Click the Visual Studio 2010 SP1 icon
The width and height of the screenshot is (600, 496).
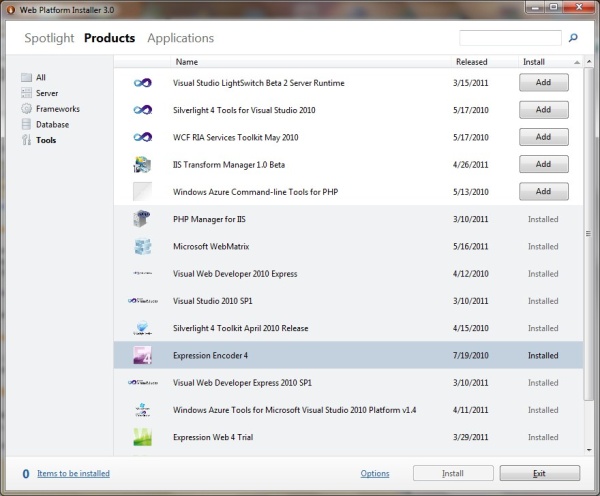(143, 301)
